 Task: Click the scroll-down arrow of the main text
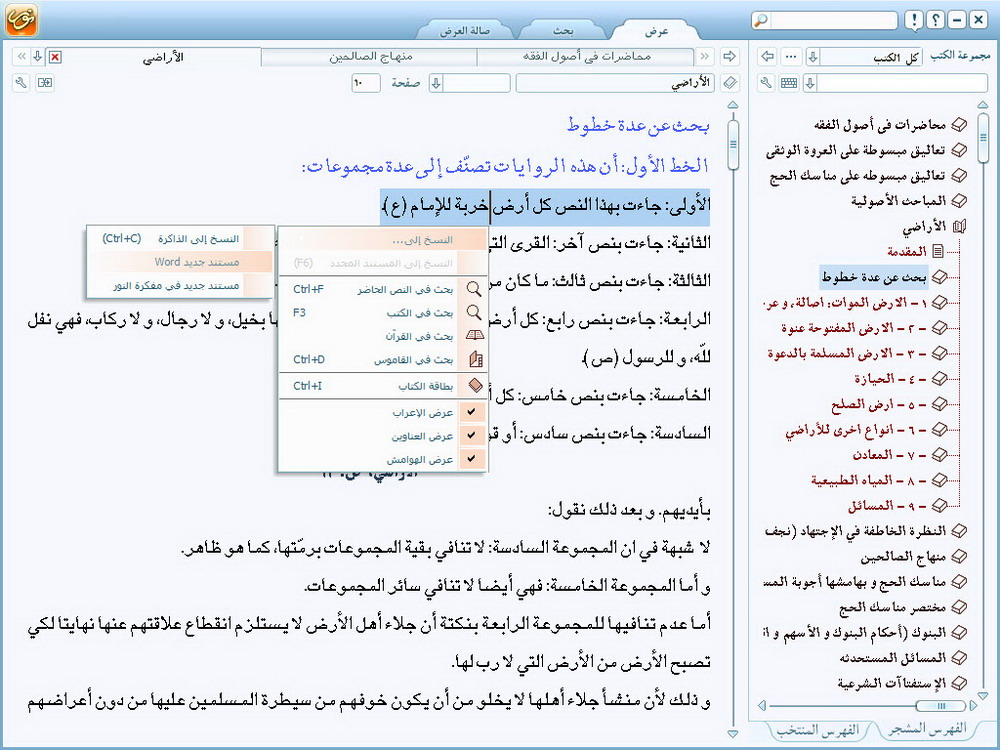(733, 733)
